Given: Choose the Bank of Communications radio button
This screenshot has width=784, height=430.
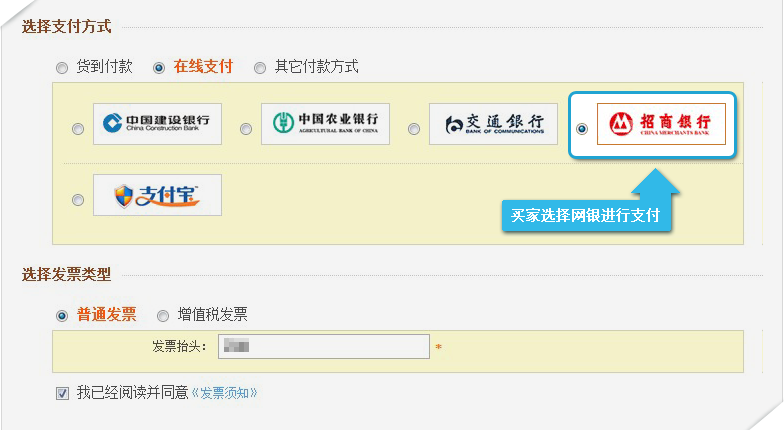Looking at the screenshot, I should 414,129.
